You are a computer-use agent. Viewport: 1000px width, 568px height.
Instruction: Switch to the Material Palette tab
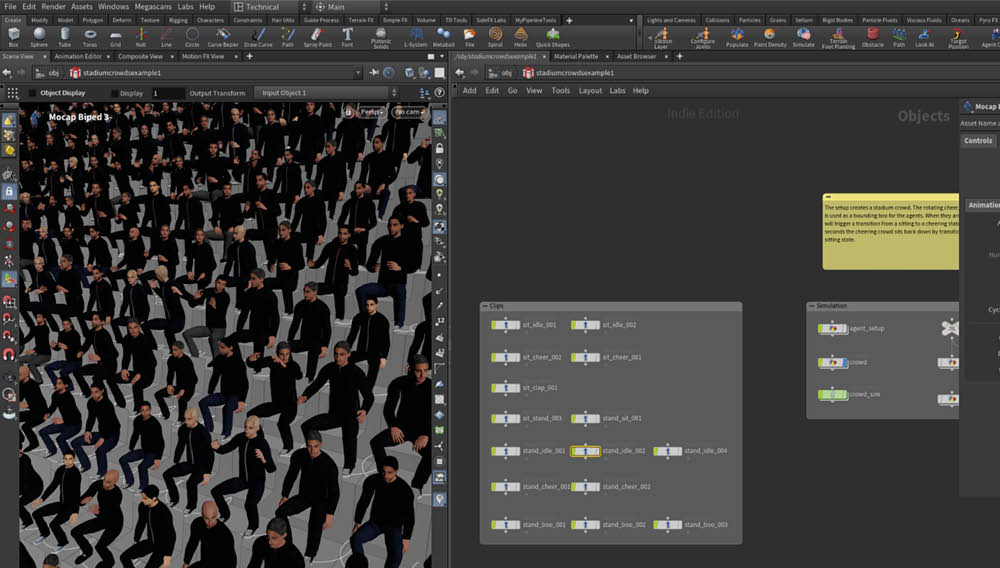[576, 57]
